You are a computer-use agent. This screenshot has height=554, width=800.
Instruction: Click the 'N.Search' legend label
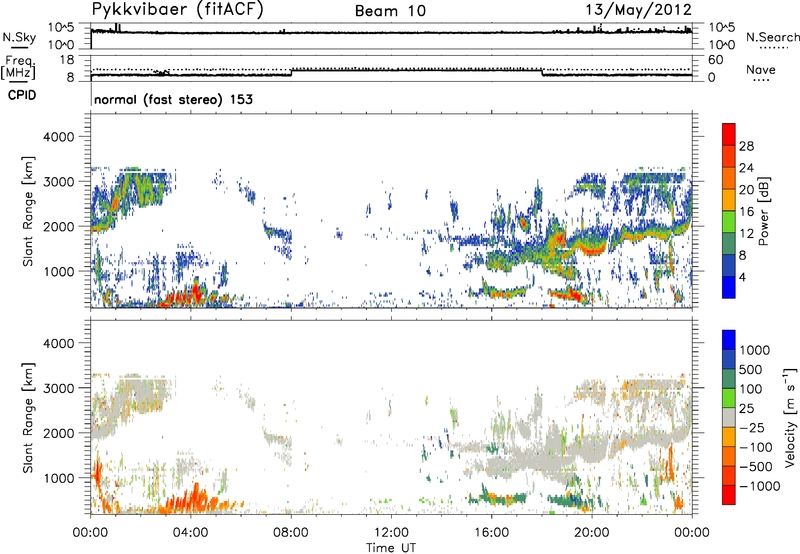point(772,37)
